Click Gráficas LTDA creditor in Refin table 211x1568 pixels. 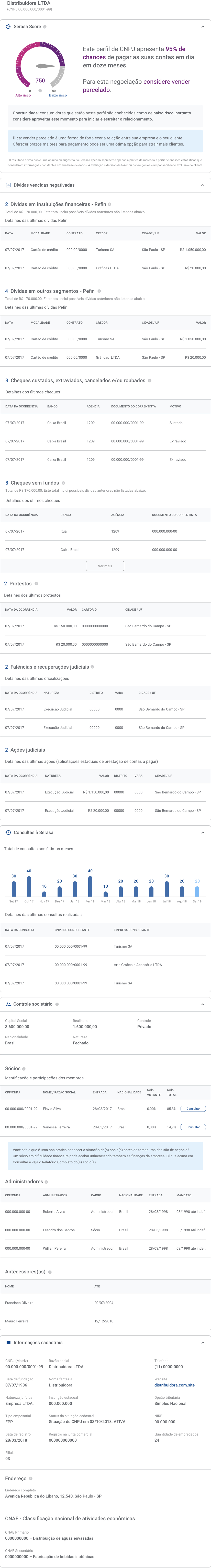point(107,268)
